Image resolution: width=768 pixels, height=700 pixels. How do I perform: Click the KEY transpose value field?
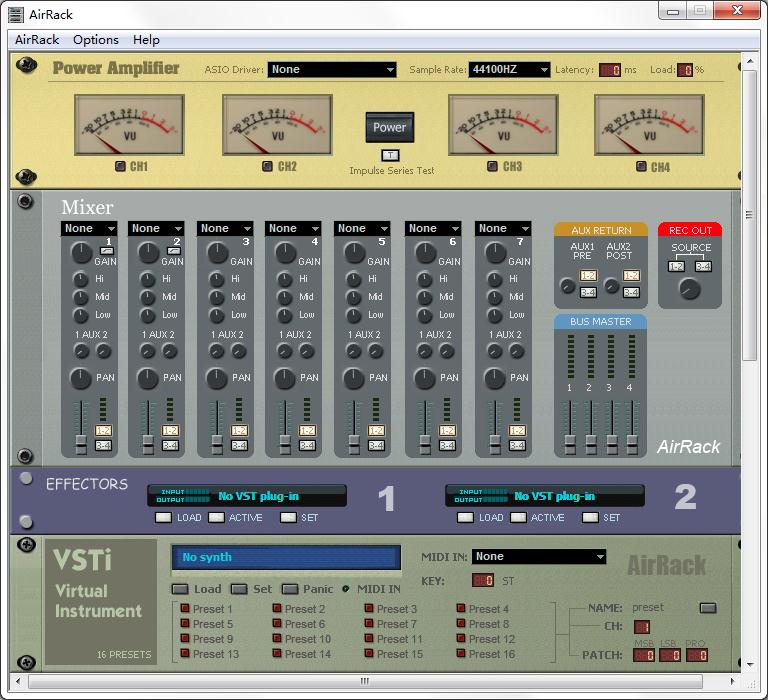(483, 581)
